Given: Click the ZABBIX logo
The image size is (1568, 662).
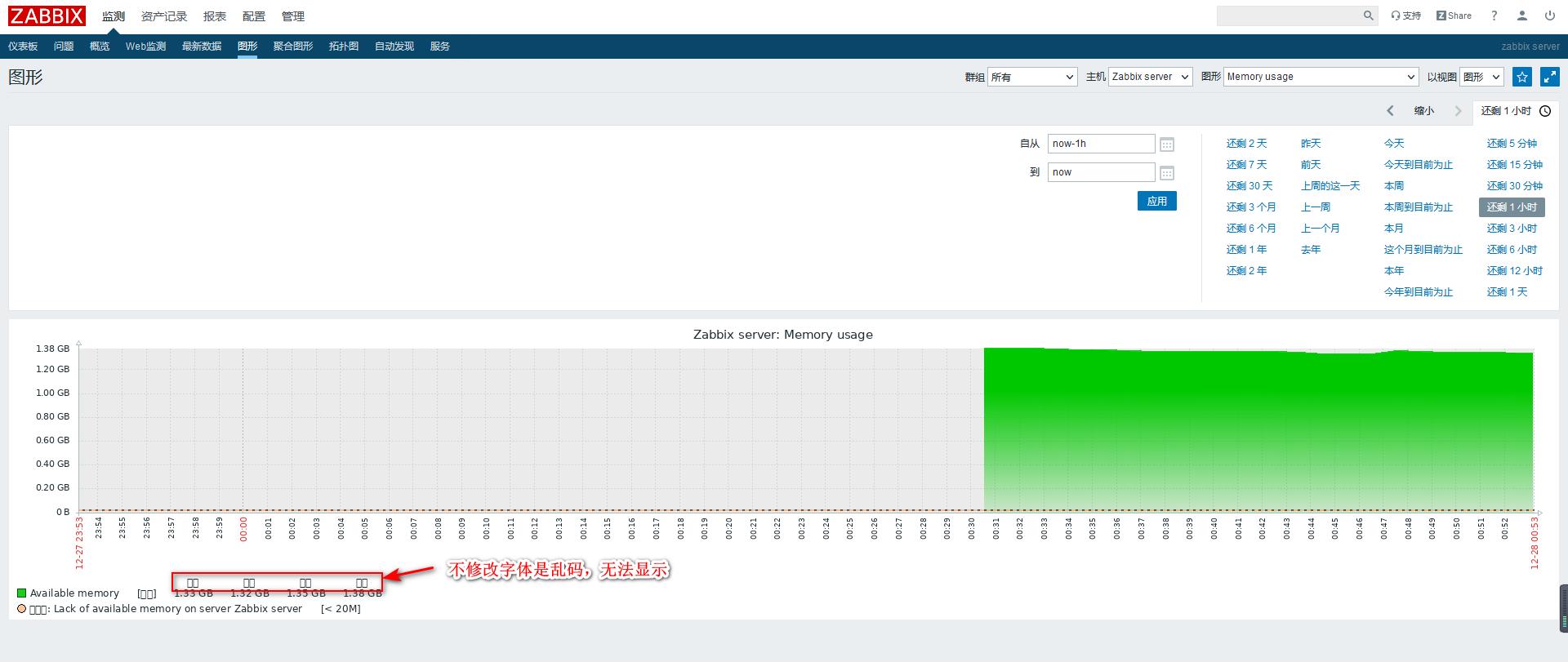Looking at the screenshot, I should pyautogui.click(x=47, y=16).
